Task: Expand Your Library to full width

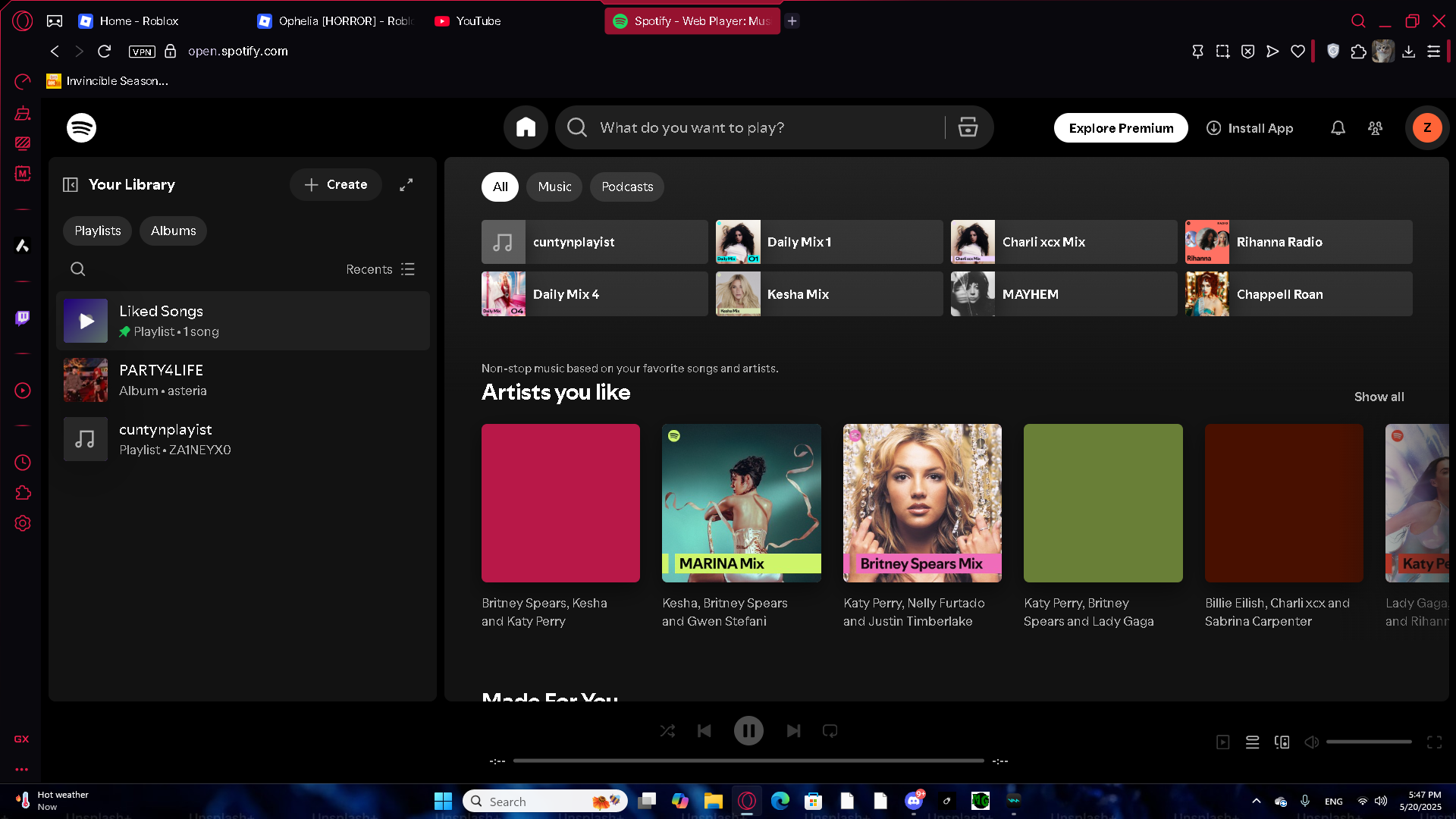Action: tap(406, 184)
